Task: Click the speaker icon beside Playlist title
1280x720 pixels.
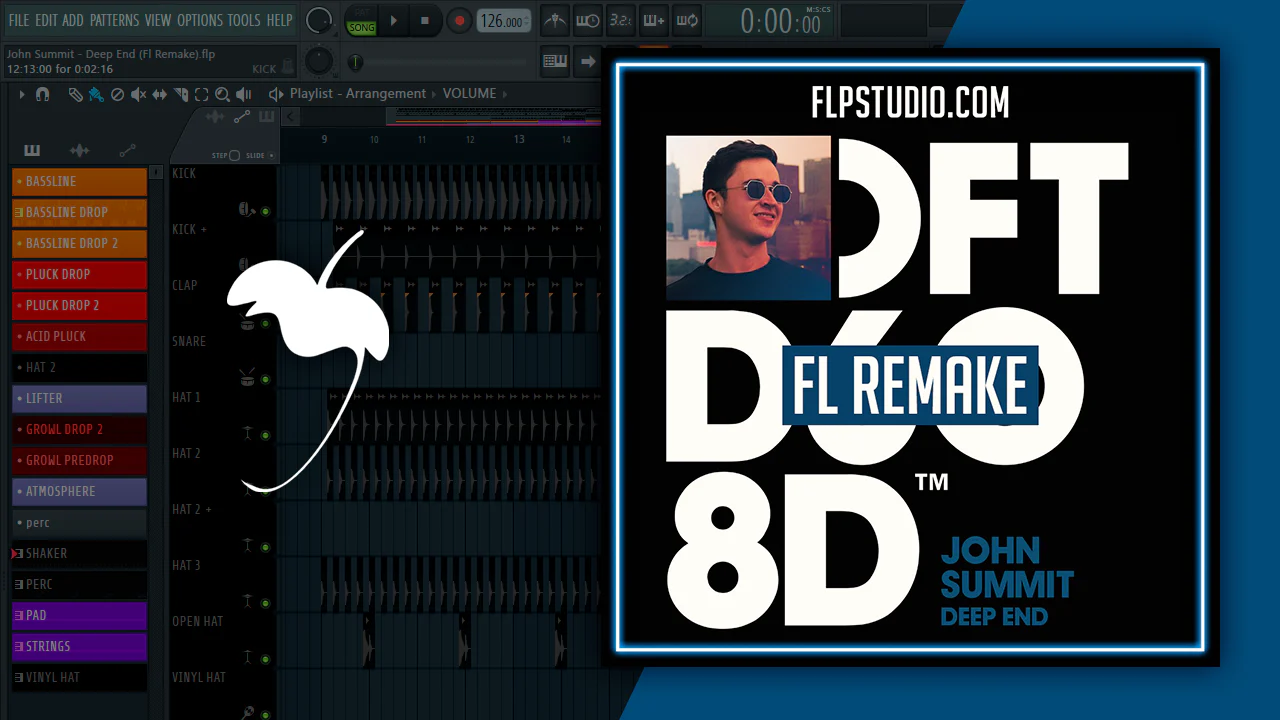Action: click(276, 94)
